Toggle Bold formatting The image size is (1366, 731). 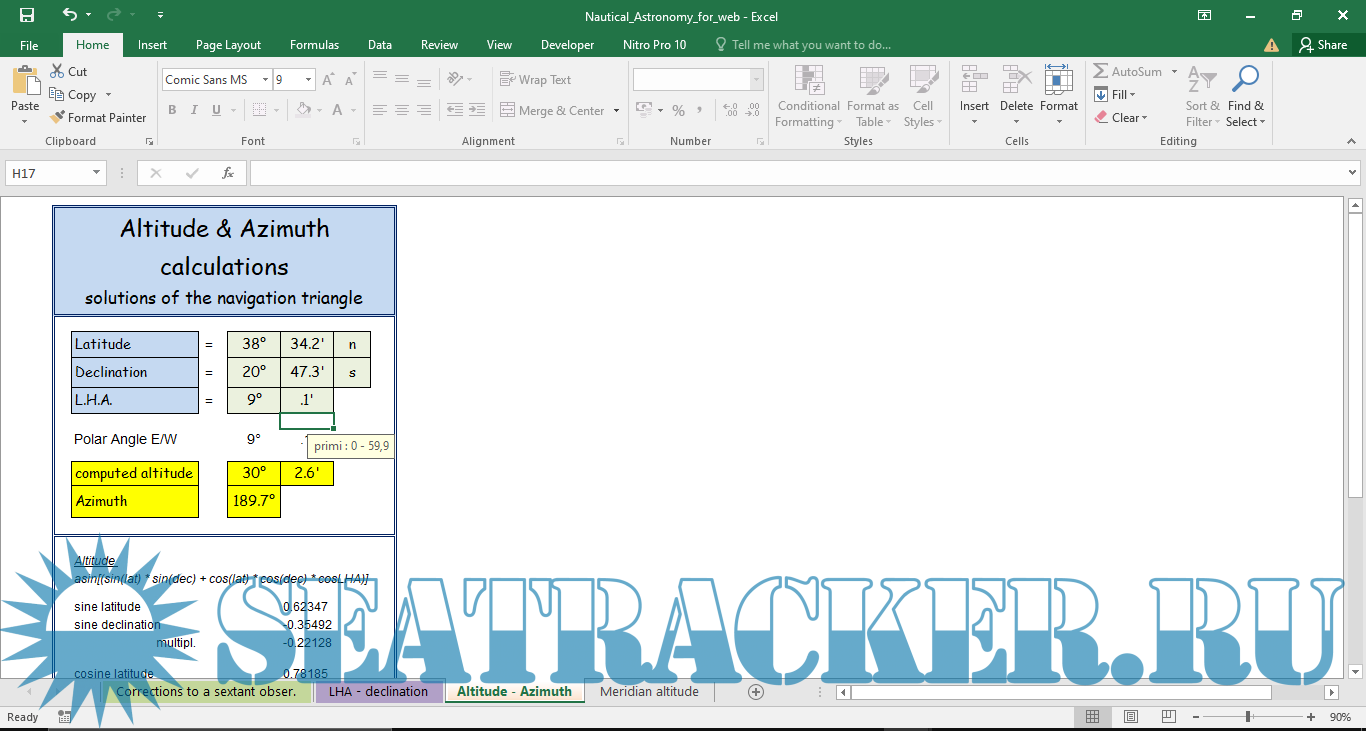[171, 110]
